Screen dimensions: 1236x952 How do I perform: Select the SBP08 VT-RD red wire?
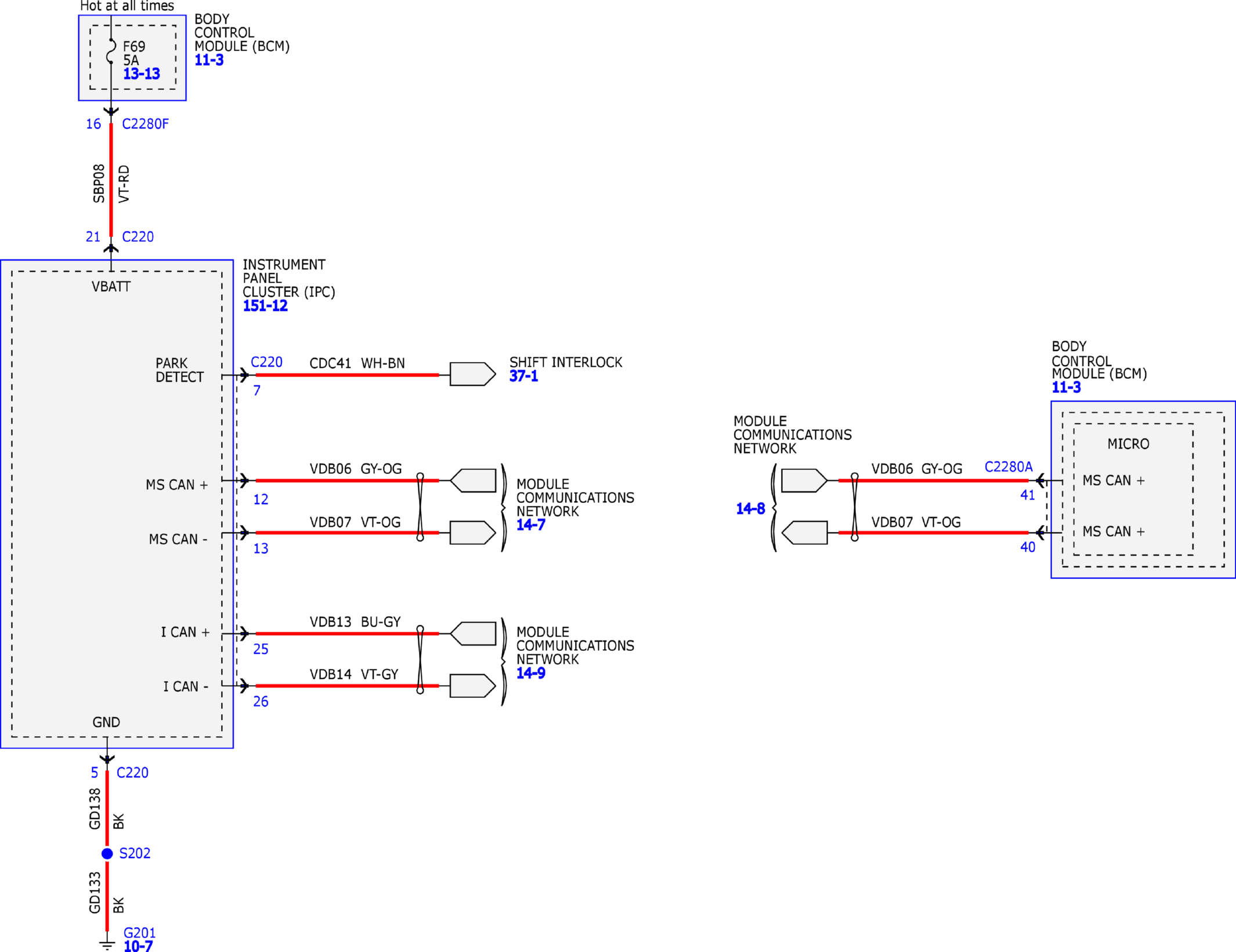111,180
